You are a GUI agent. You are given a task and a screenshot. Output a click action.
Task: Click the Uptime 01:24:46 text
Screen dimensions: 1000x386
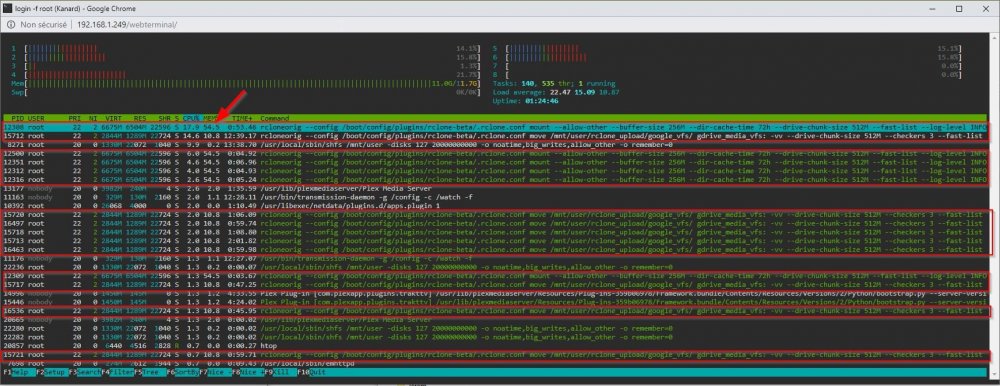[x=527, y=101]
